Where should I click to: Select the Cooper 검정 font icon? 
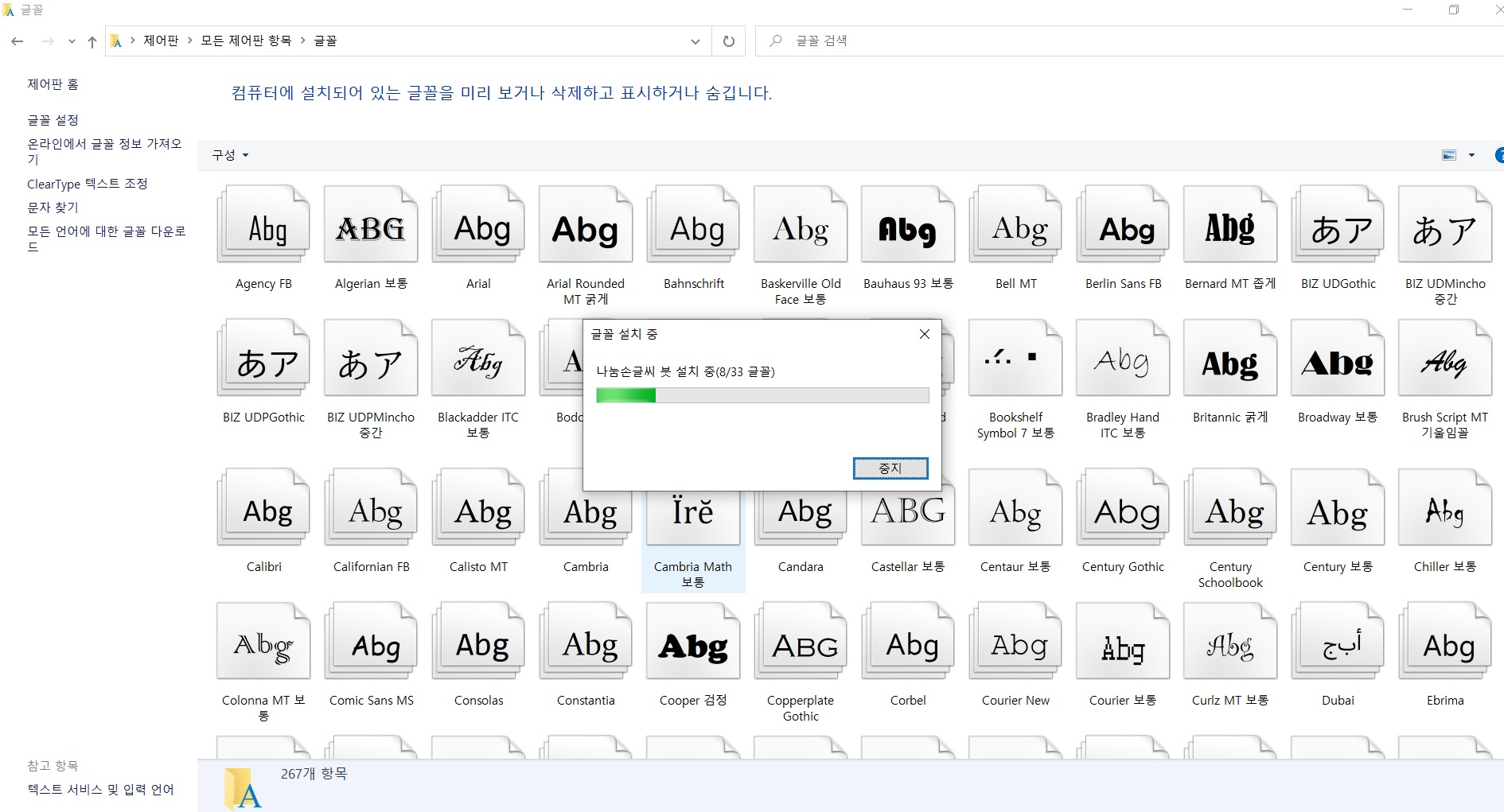coord(693,641)
